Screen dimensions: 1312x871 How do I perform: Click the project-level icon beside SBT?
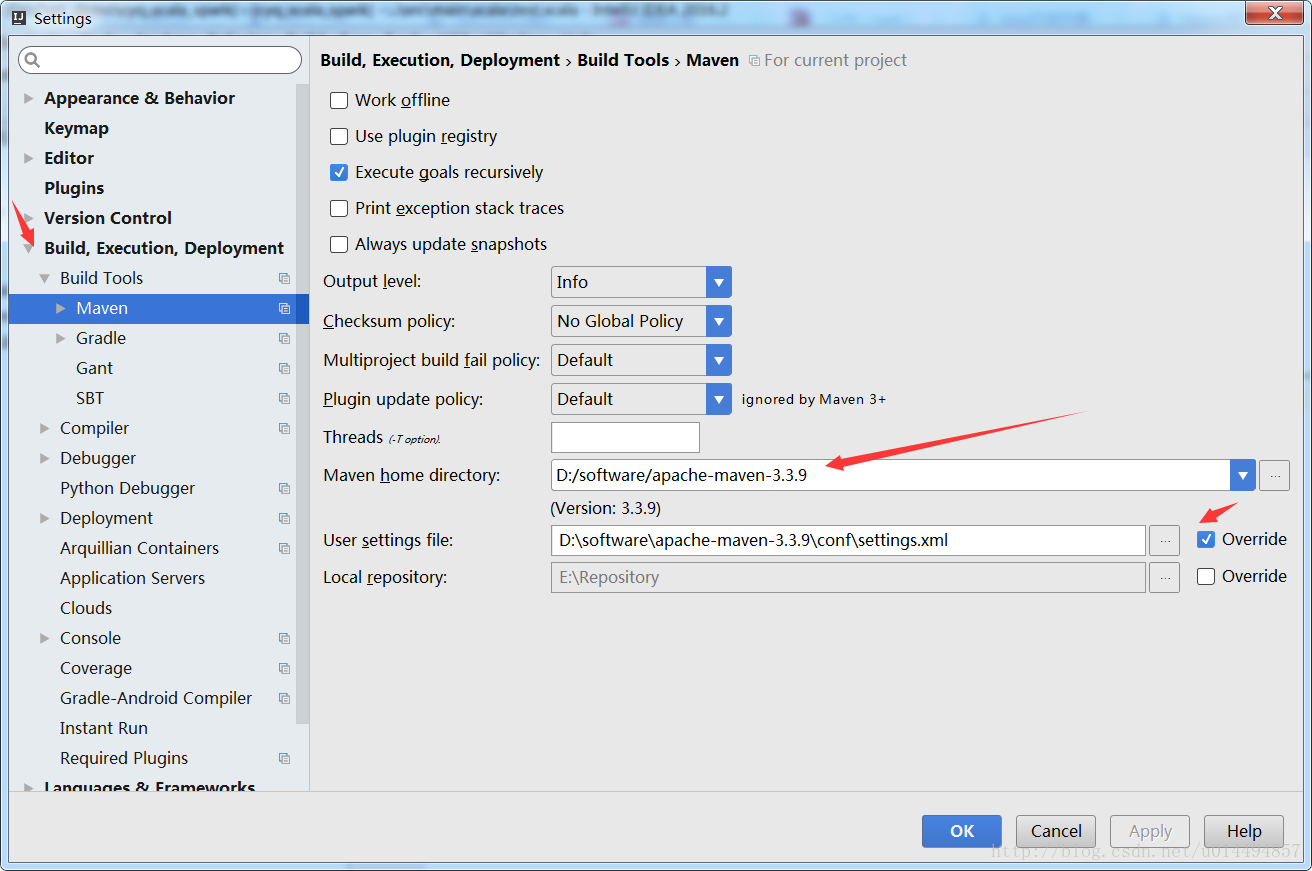click(x=284, y=398)
